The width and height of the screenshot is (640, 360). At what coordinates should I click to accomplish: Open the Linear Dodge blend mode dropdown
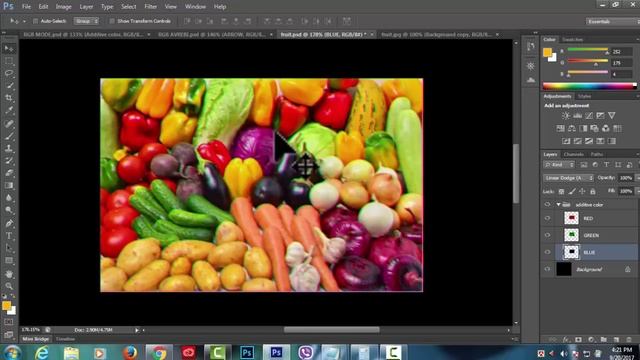[569, 178]
